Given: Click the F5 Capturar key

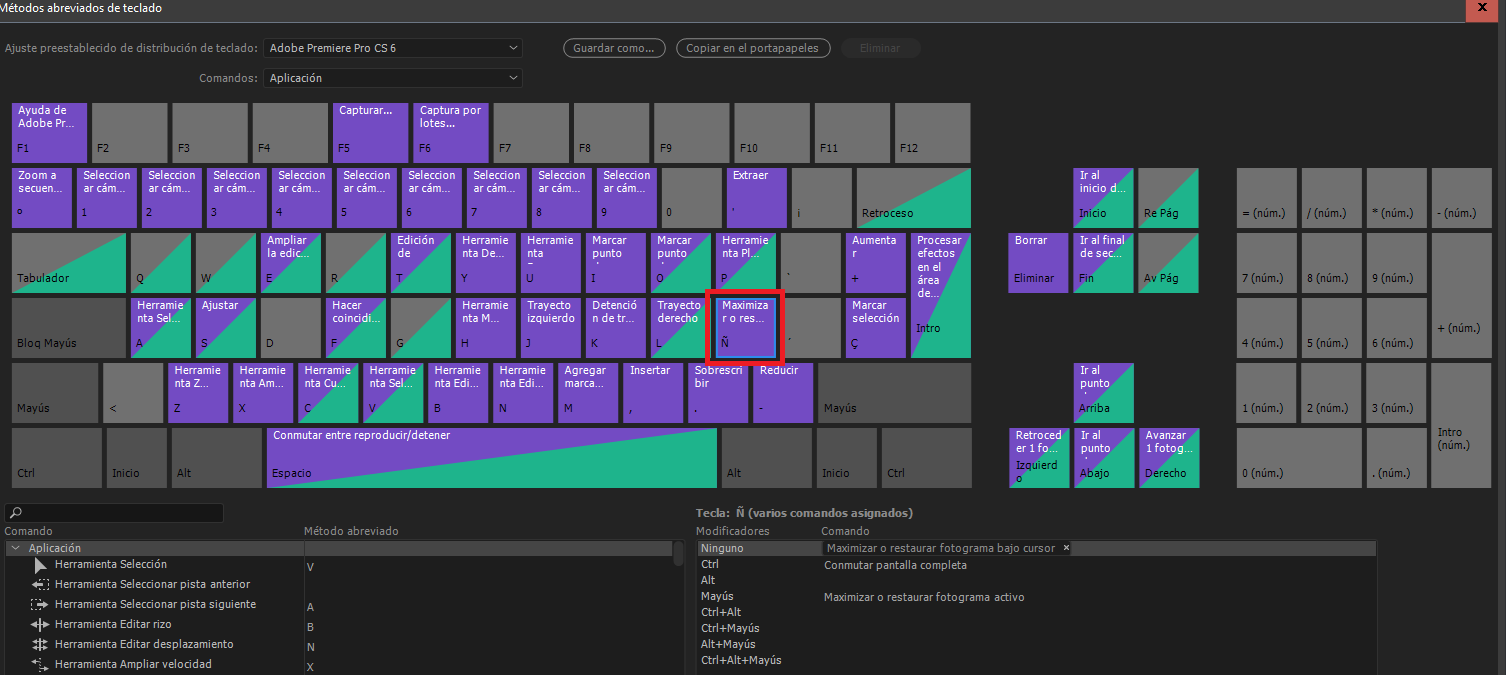Looking at the screenshot, I should 371,132.
